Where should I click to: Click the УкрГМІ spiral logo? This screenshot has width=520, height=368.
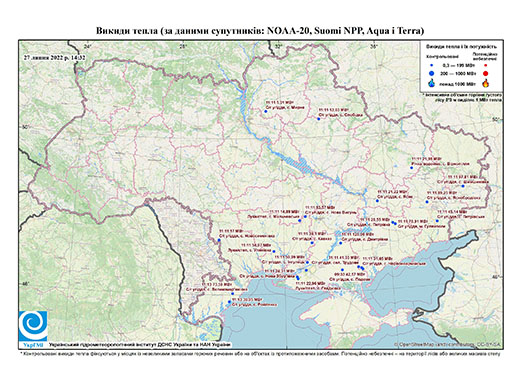(x=33, y=327)
